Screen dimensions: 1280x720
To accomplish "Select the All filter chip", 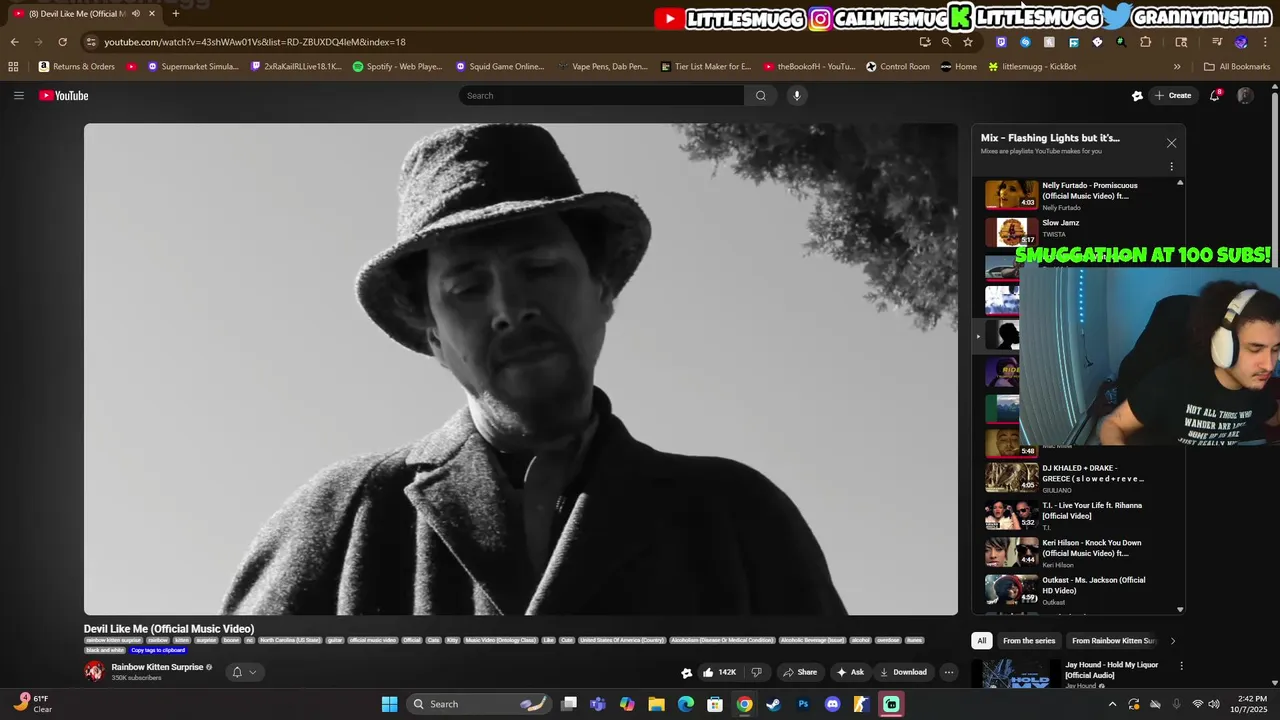I will 981,641.
